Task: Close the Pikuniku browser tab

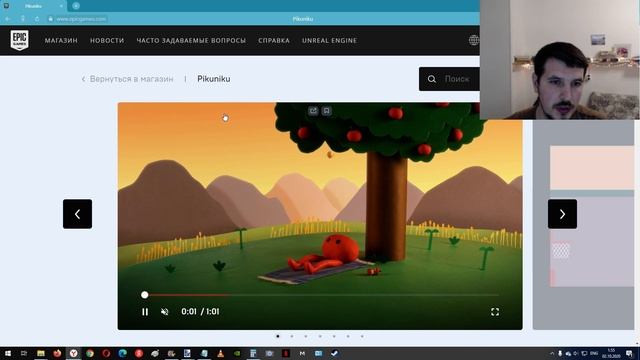Action: (61, 6)
